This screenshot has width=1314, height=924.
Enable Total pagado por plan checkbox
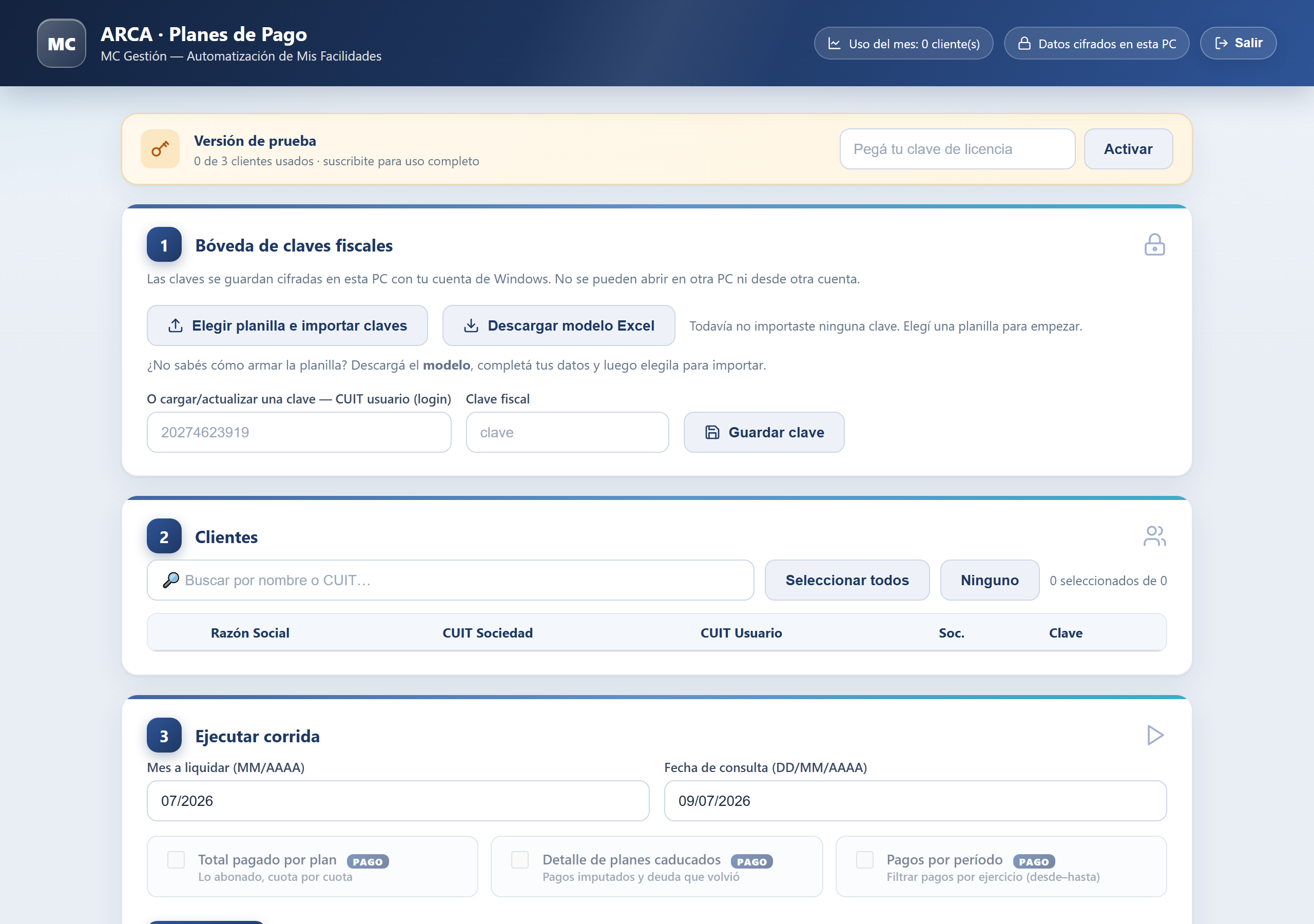(x=176, y=860)
